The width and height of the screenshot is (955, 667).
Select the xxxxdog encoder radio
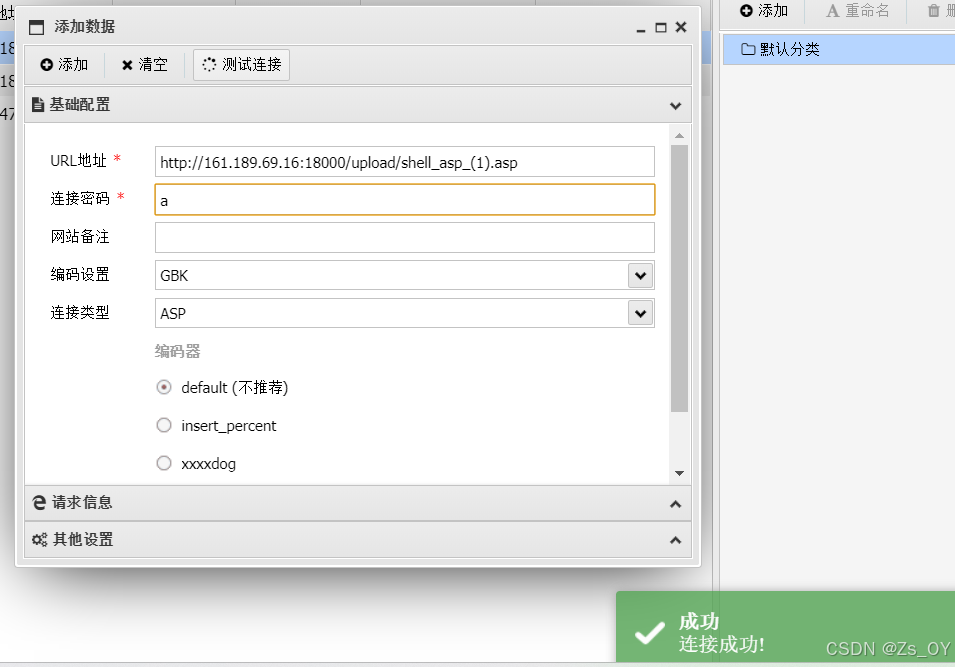click(x=164, y=463)
